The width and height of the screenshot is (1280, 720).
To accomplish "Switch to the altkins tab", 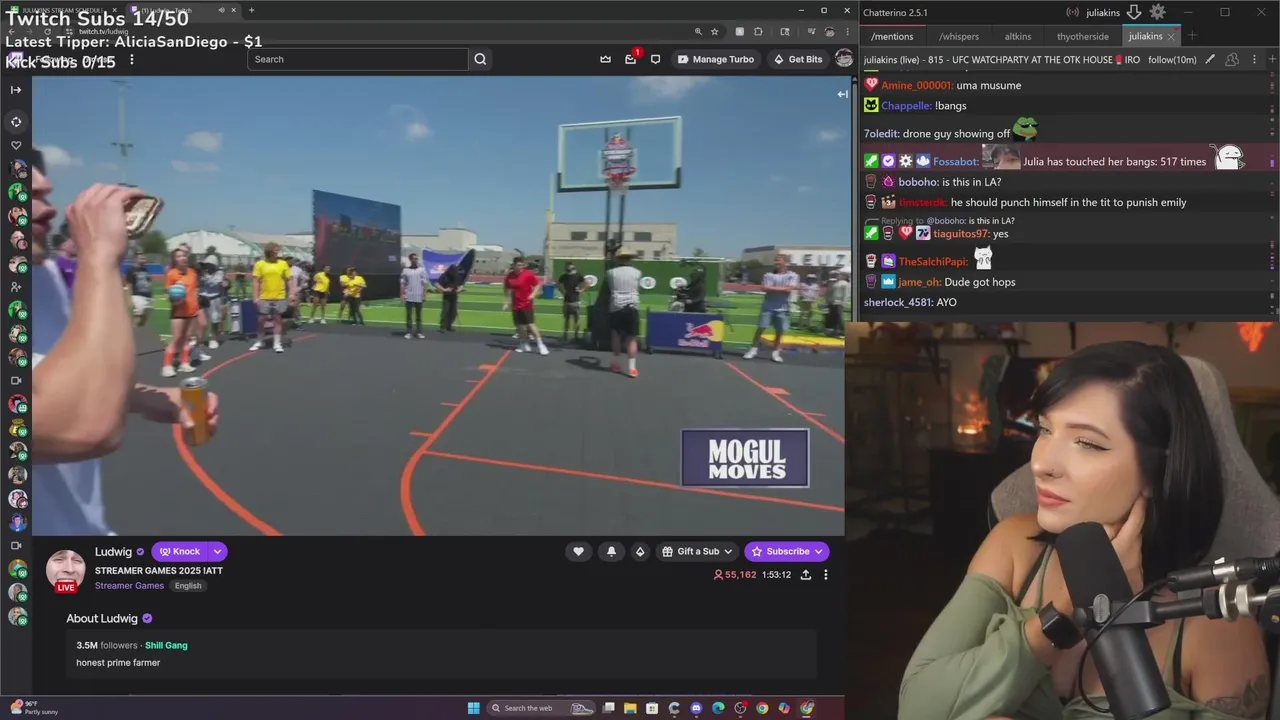I will 1018,36.
